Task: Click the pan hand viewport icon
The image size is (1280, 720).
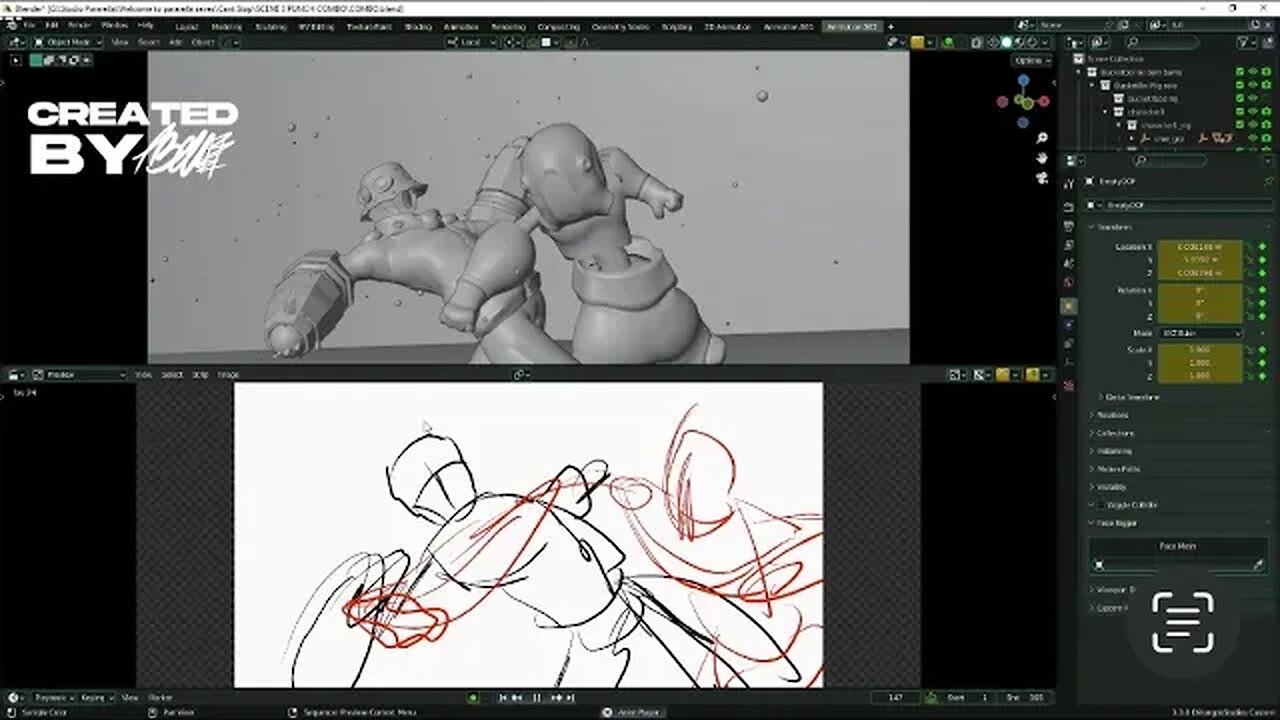Action: tap(1042, 158)
